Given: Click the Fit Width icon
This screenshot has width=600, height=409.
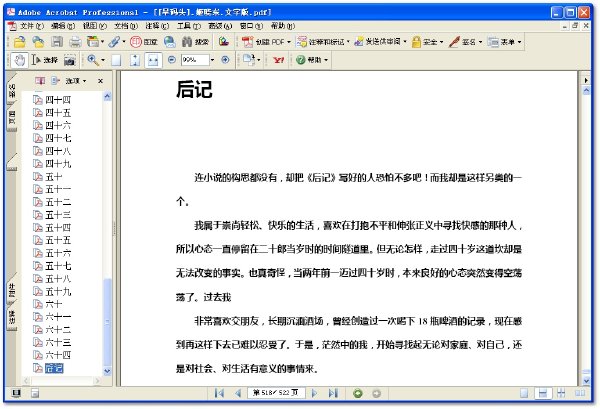Looking at the screenshot, I should click(x=153, y=60).
